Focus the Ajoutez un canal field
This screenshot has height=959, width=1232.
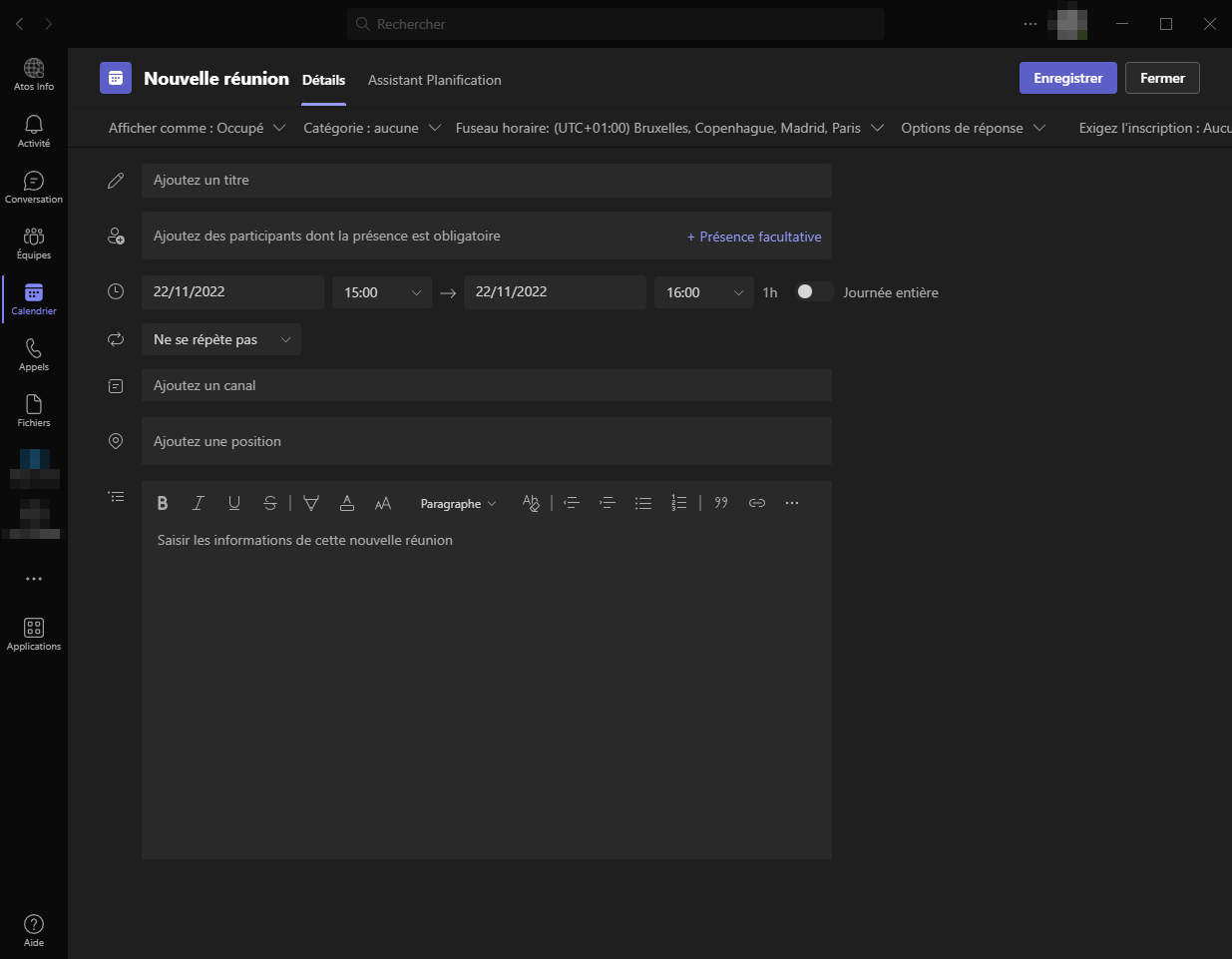click(487, 385)
